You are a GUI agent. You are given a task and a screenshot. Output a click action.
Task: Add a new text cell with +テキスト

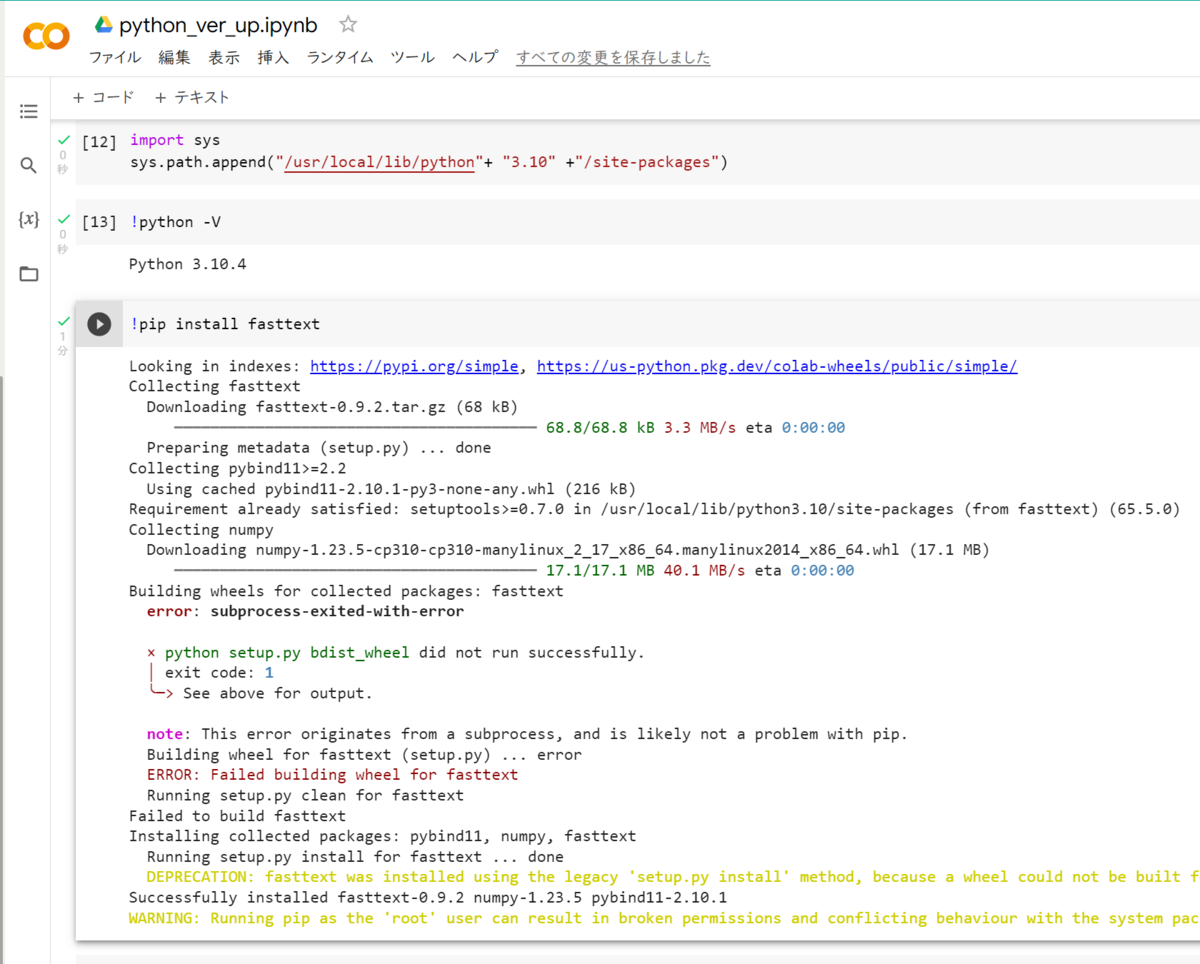pos(191,97)
